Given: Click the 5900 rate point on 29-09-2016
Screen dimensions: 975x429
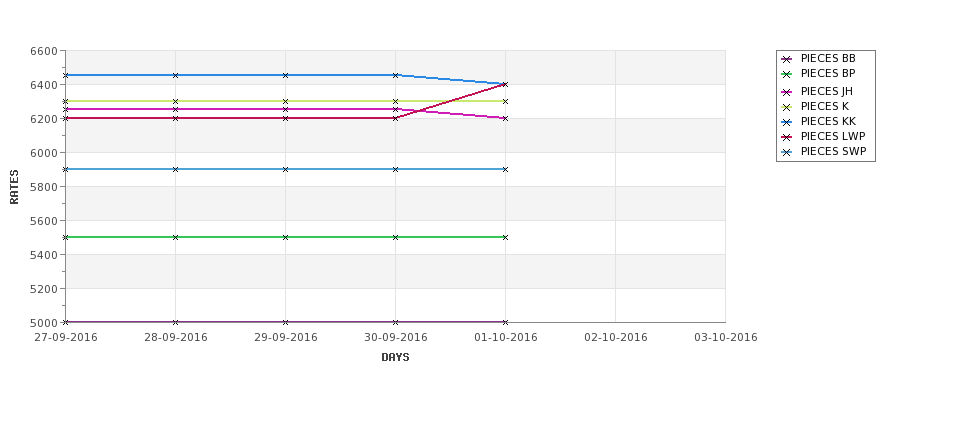Looking at the screenshot, I should [x=285, y=169].
